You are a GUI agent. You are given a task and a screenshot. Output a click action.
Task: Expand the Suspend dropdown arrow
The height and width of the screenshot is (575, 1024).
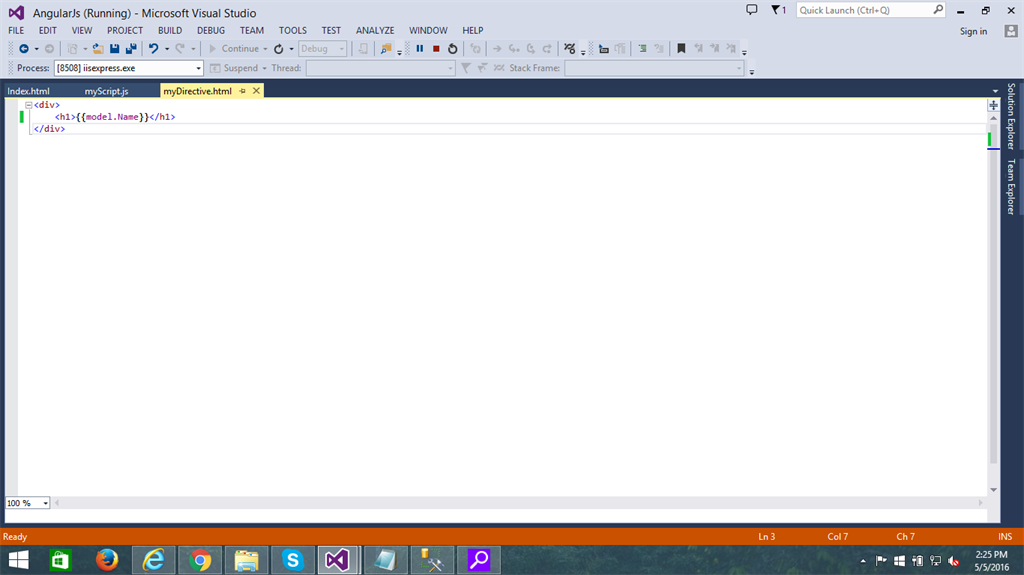coord(264,68)
